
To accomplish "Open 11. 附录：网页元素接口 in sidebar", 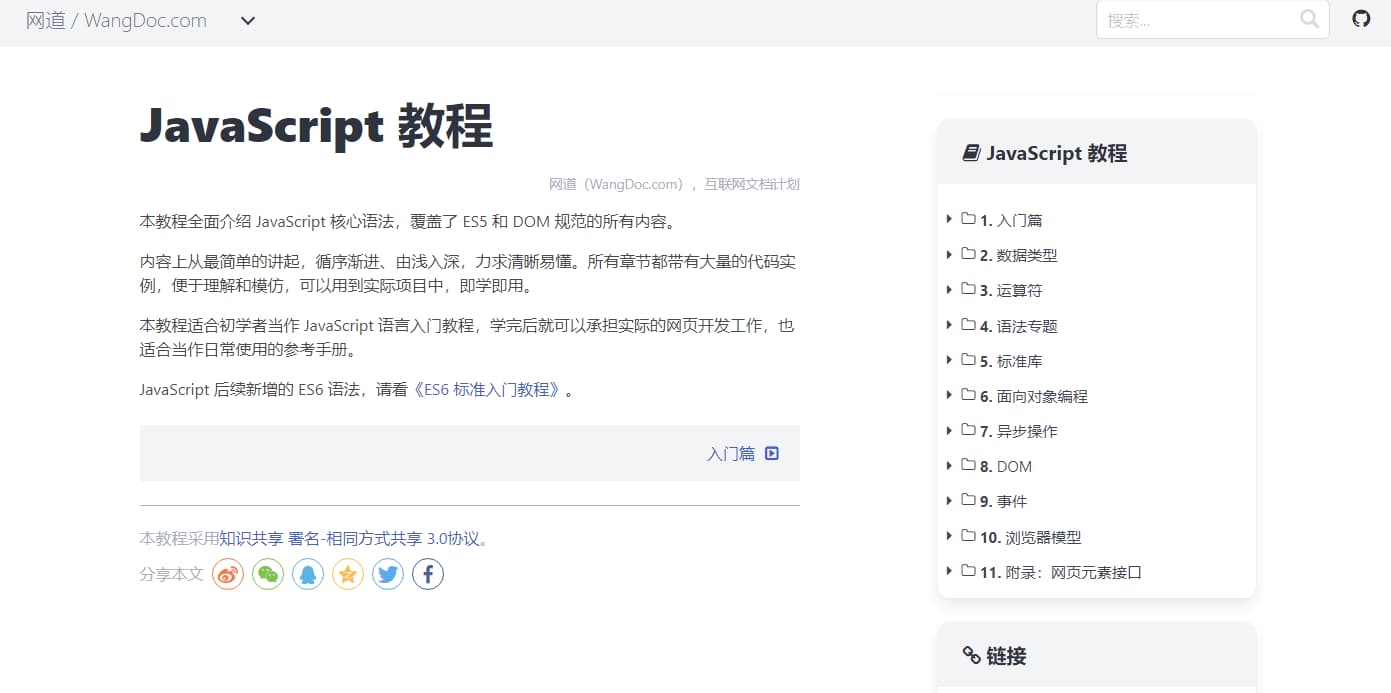I will click(x=1061, y=572).
